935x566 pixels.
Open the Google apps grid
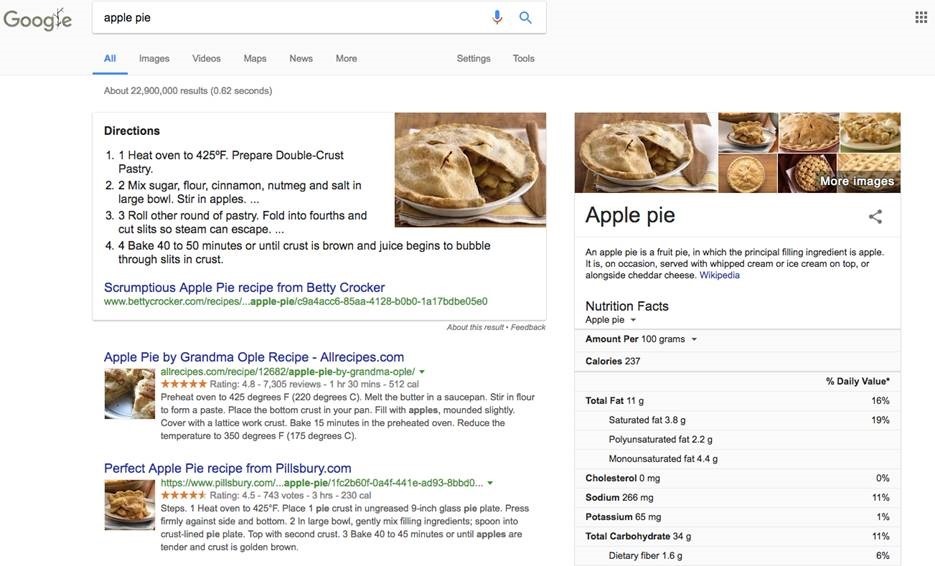[921, 17]
